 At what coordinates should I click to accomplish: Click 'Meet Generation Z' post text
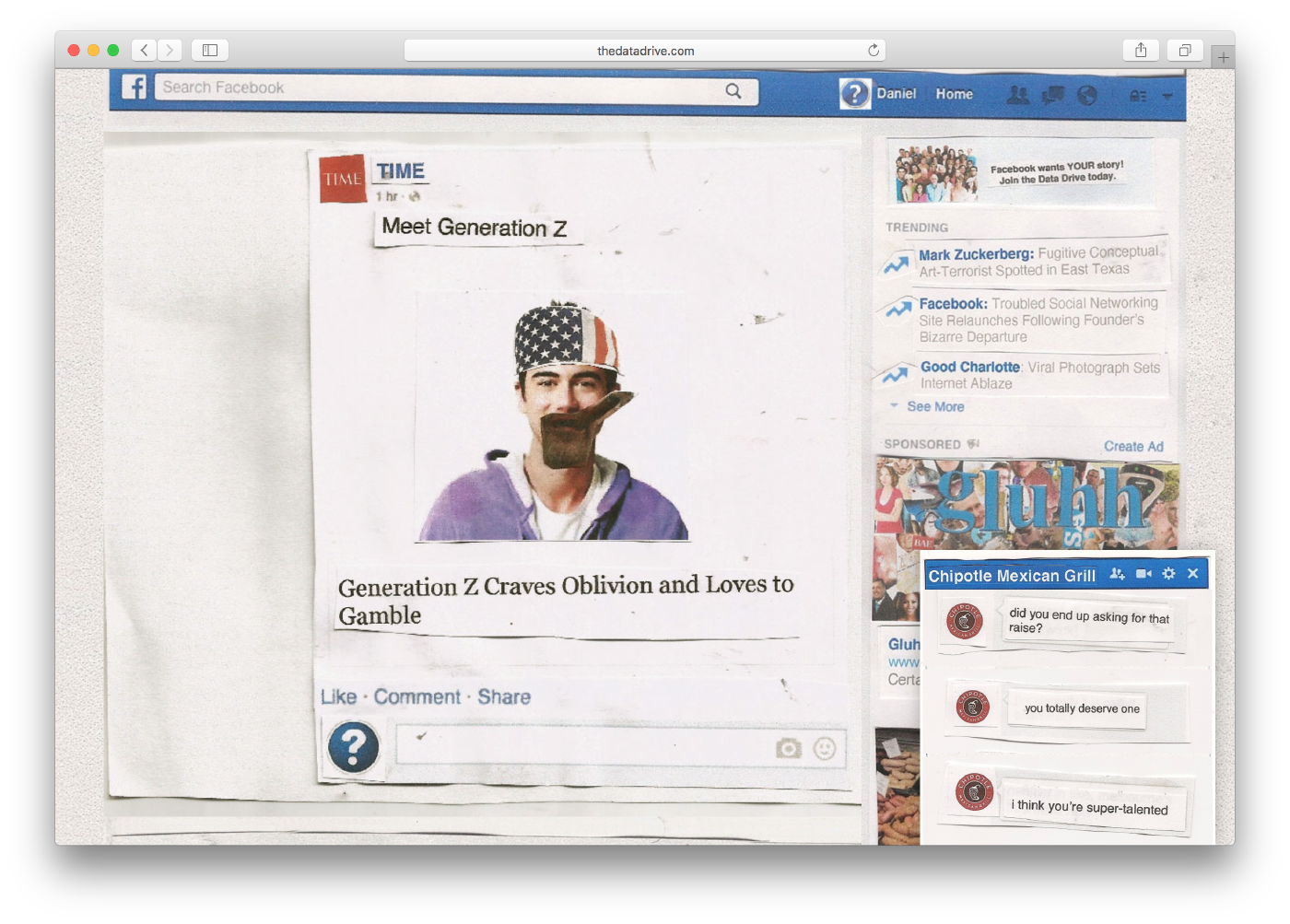click(475, 228)
